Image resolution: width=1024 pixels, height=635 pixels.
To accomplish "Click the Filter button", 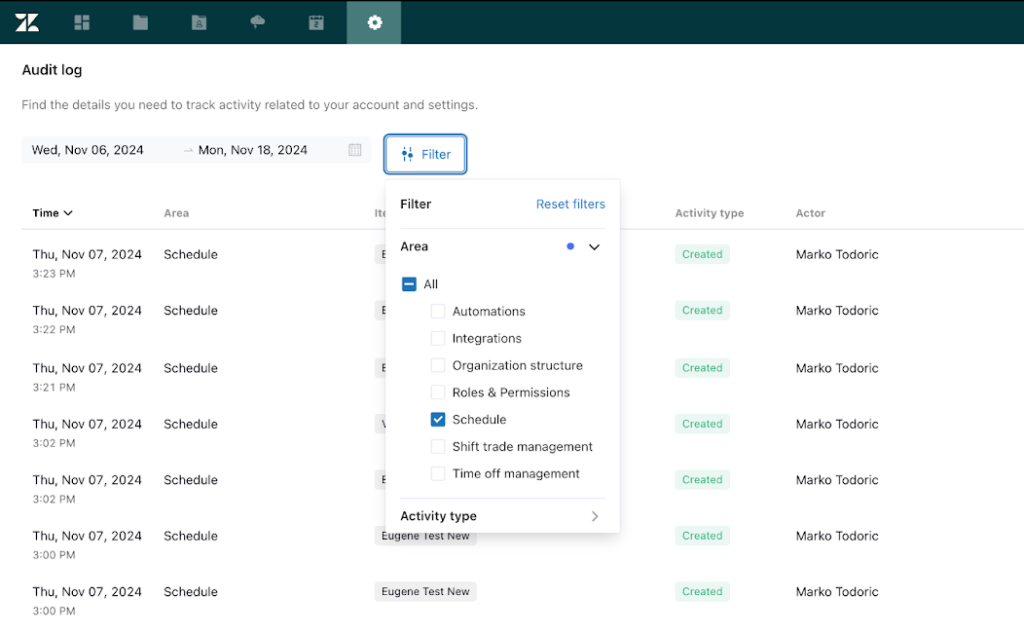I will (x=425, y=154).
